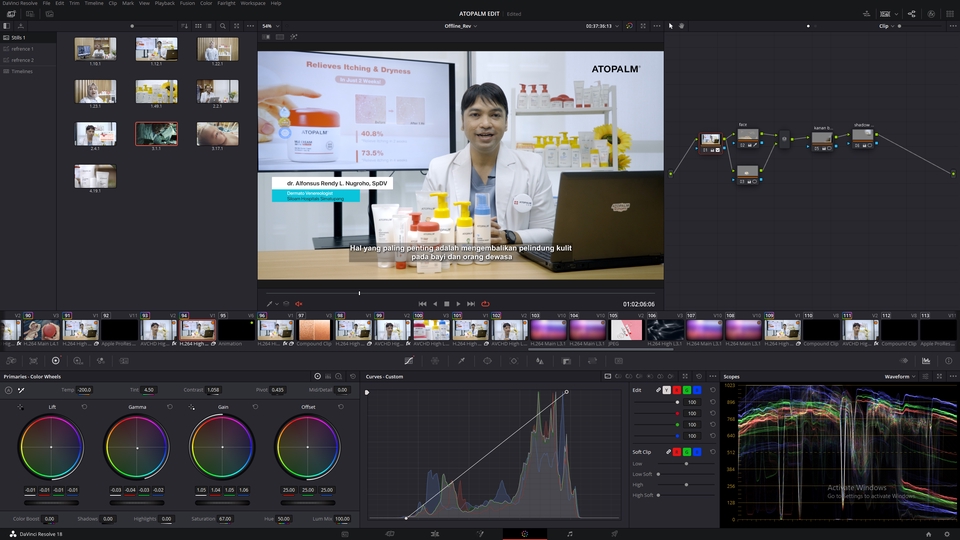Open the Key palette icon
This screenshot has width=960, height=540.
coord(566,361)
